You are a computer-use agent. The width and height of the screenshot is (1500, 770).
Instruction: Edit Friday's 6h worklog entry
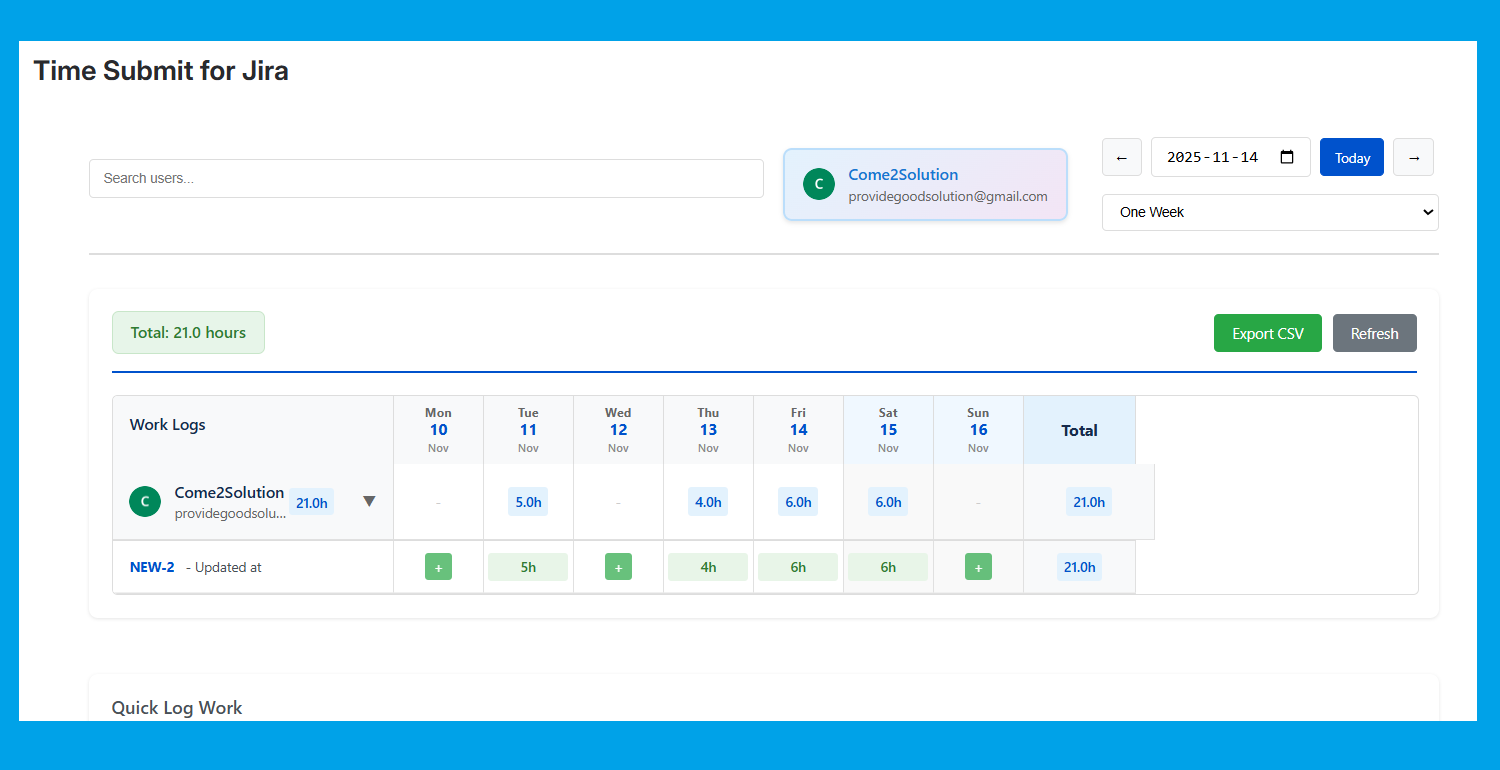coord(798,566)
